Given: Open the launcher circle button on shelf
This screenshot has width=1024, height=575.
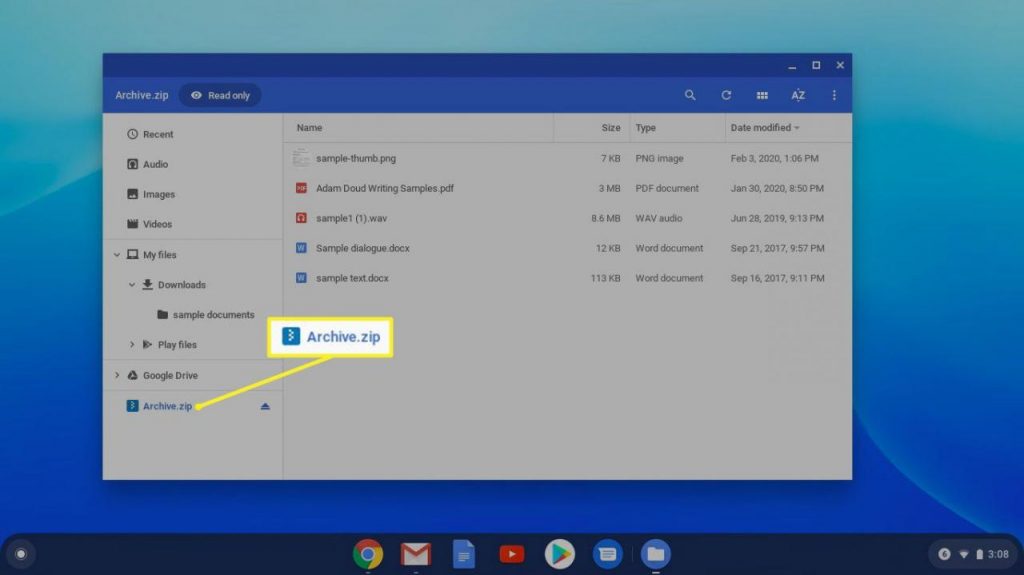Looking at the screenshot, I should coord(21,554).
